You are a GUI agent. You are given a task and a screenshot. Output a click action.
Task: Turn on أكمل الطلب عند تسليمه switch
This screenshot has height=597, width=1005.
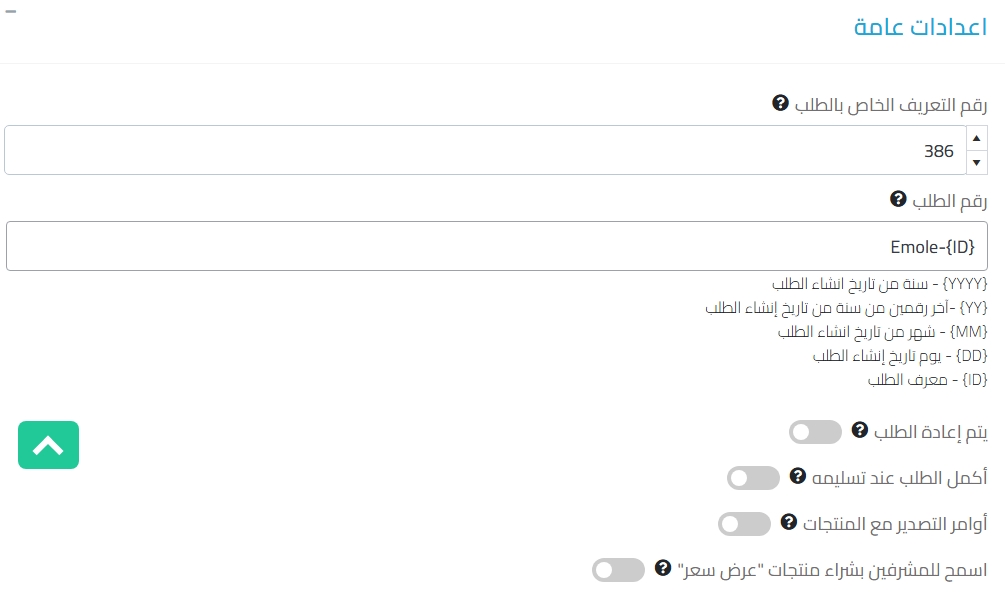coord(753,478)
